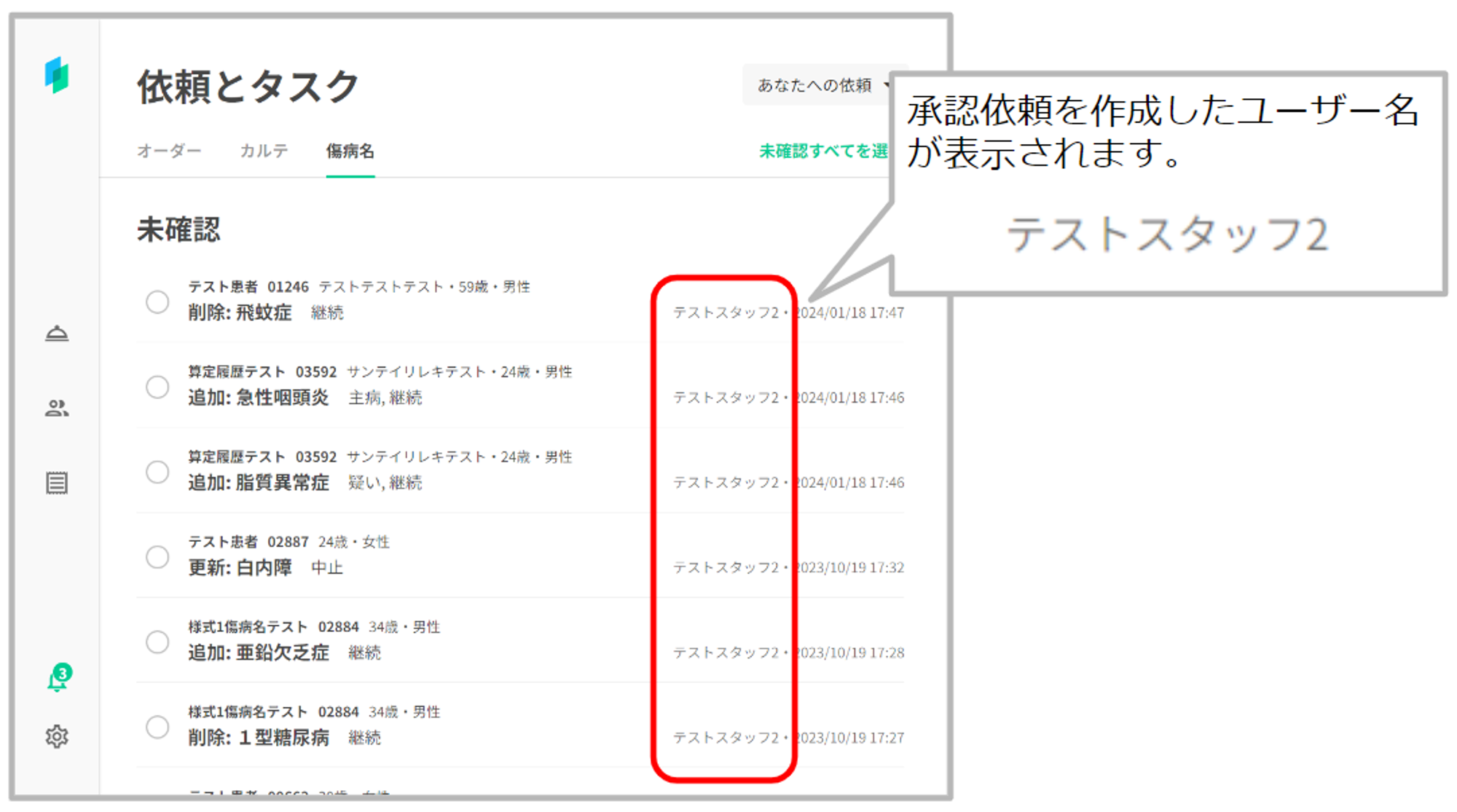Open notifications bell with badge 3

tap(58, 678)
